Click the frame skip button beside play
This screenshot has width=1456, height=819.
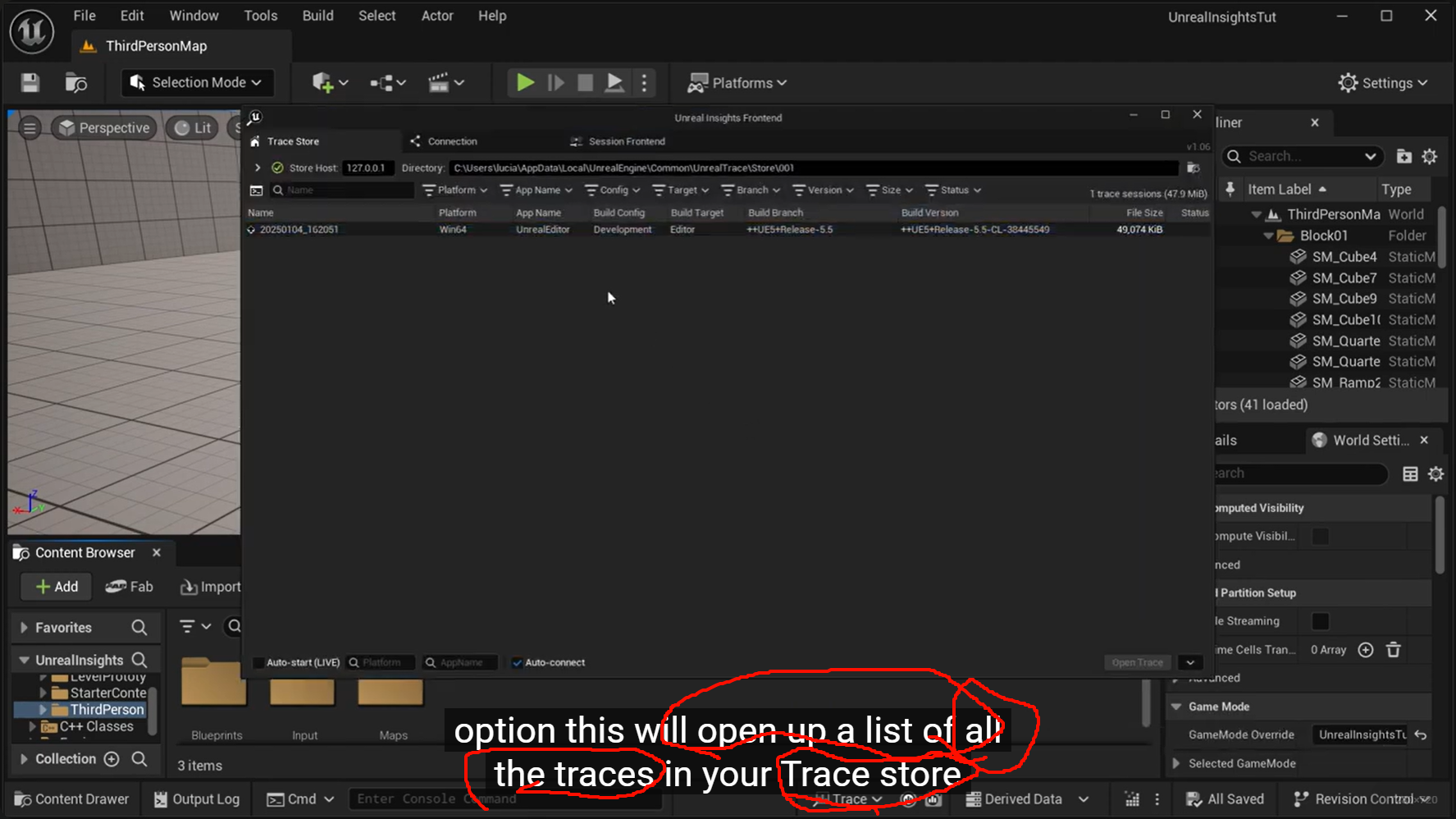(555, 83)
